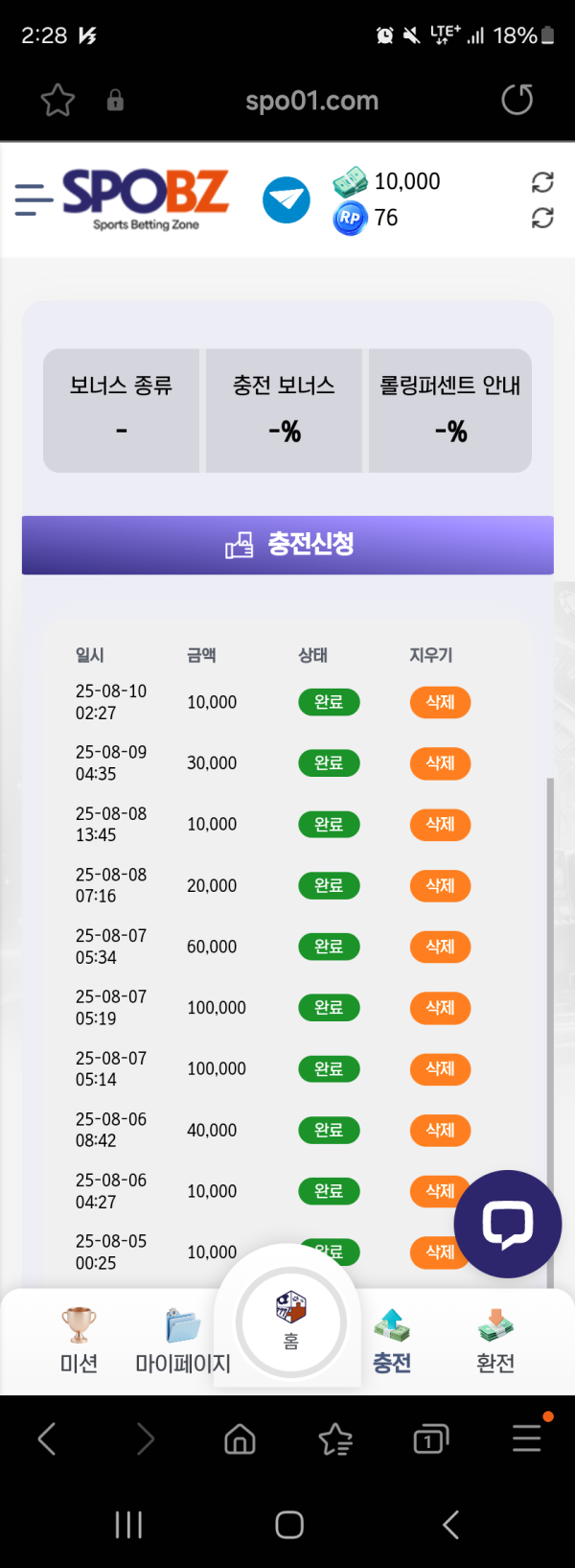Refresh the cash balance of 10,000
Screen dimensions: 575x1568
point(542,182)
